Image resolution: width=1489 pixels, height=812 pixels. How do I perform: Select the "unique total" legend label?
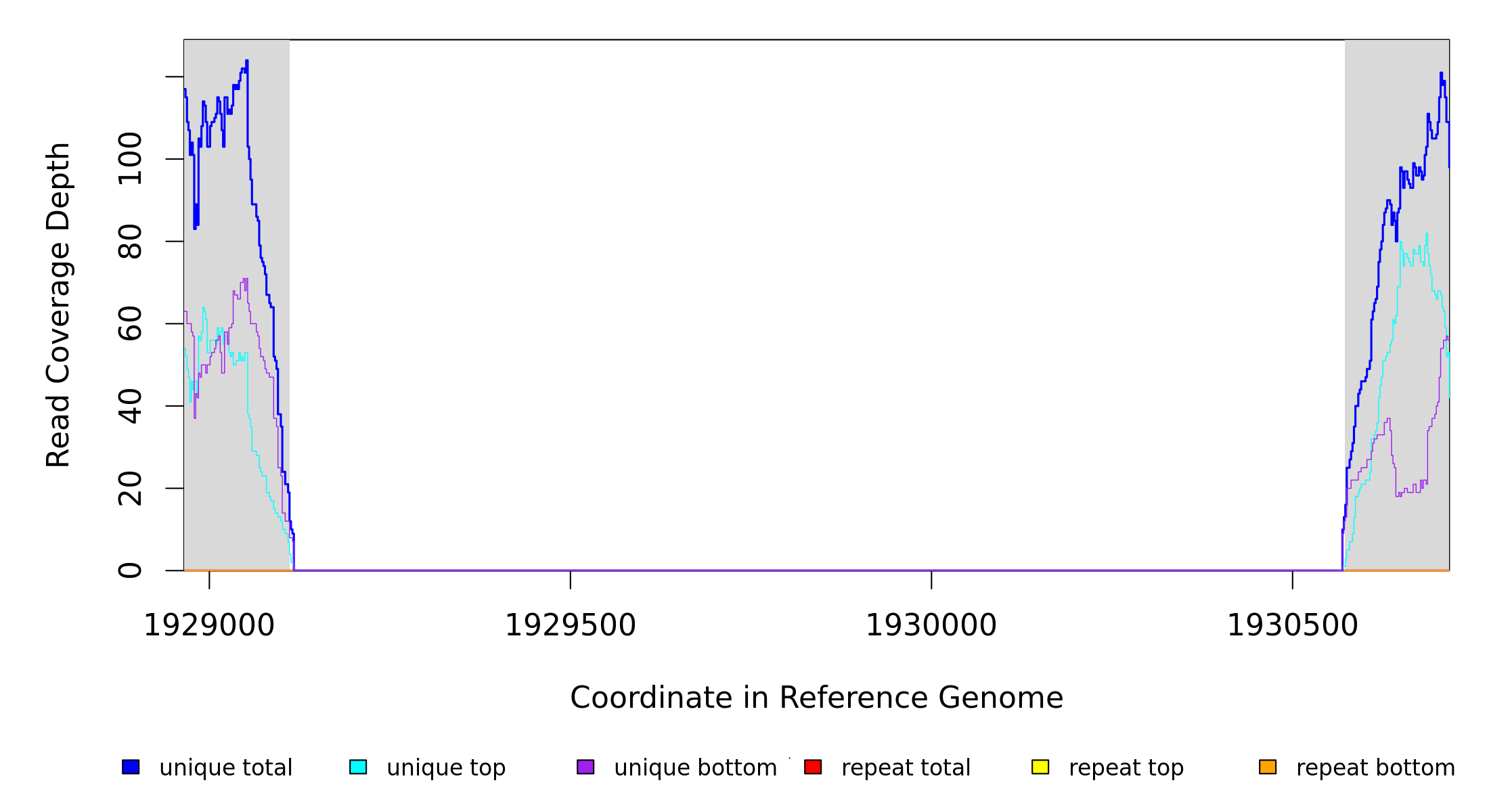(225, 768)
